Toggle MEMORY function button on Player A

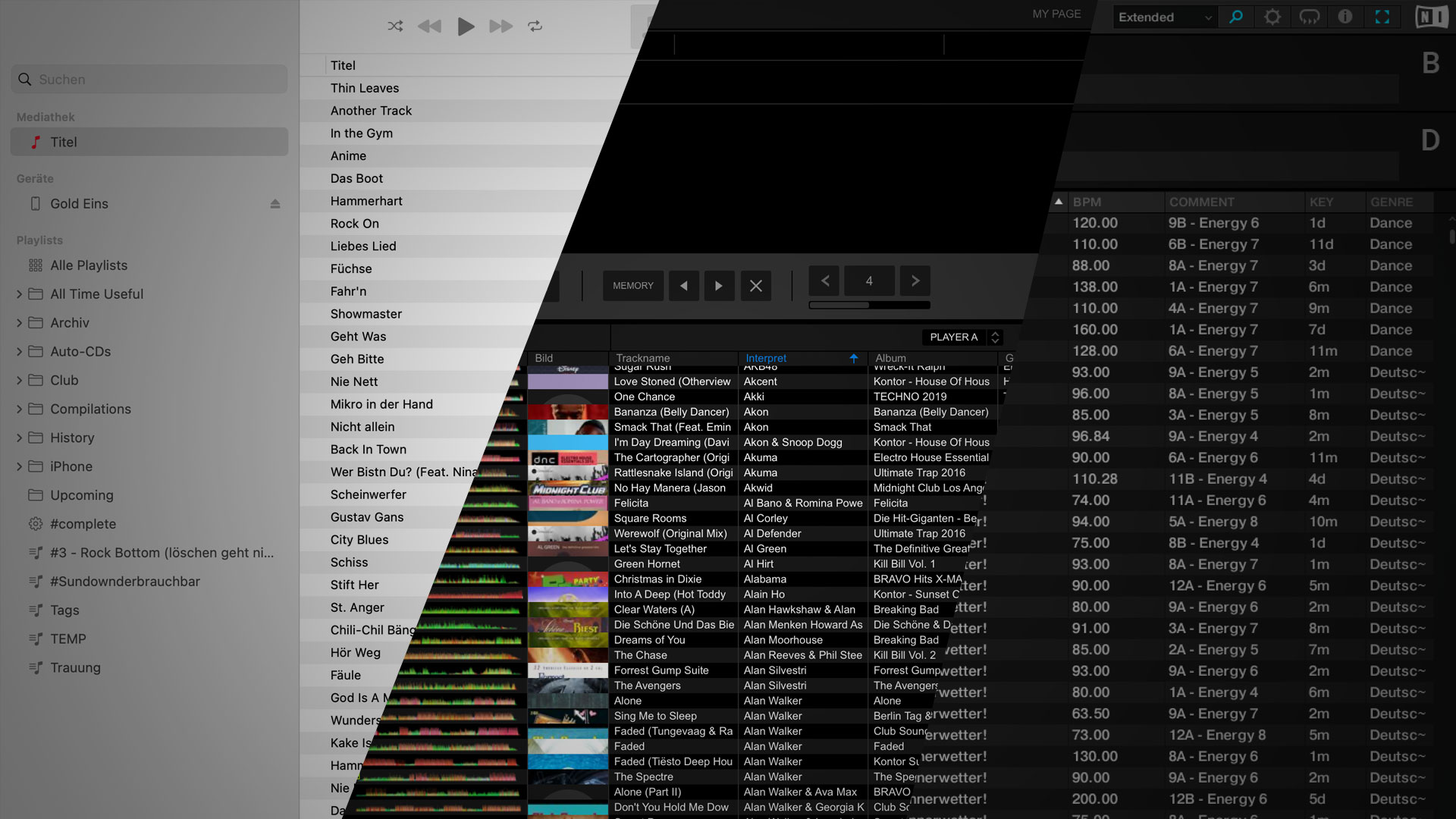633,285
